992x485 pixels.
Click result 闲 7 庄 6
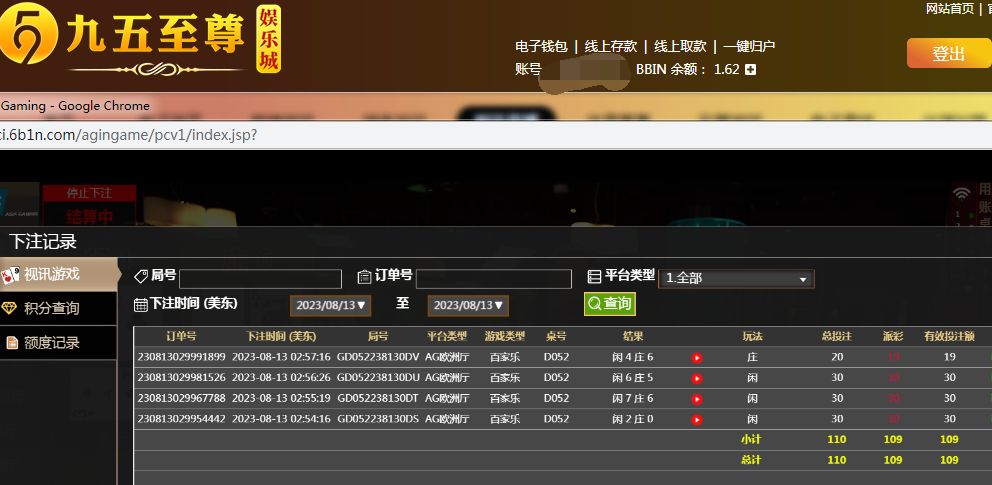(x=633, y=398)
